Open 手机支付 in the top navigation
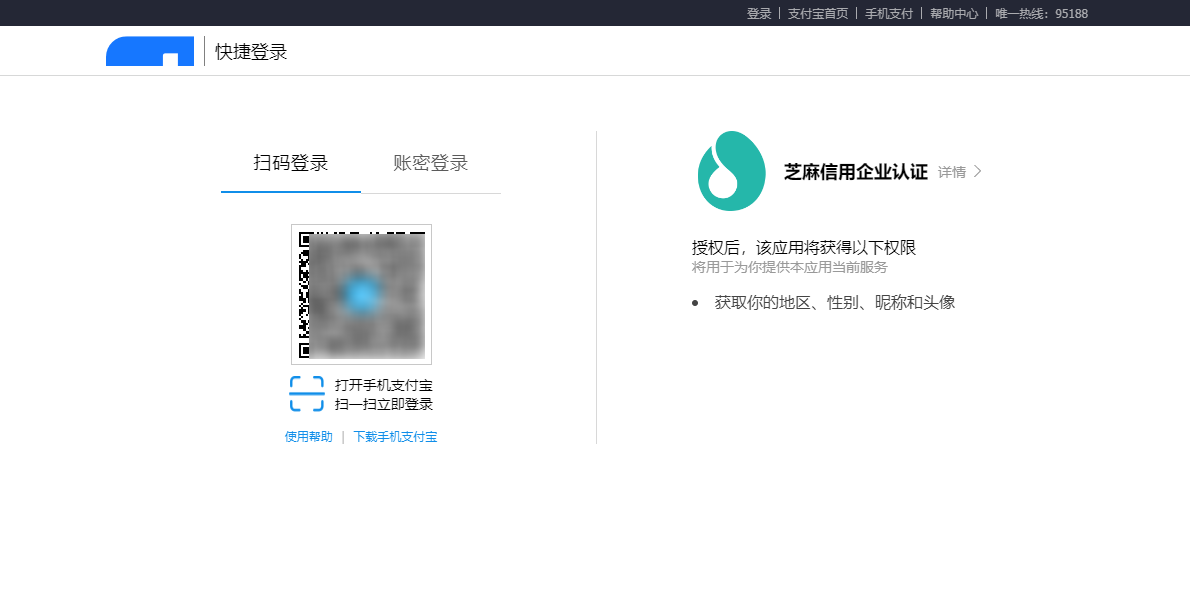This screenshot has height=608, width=1190. [888, 13]
